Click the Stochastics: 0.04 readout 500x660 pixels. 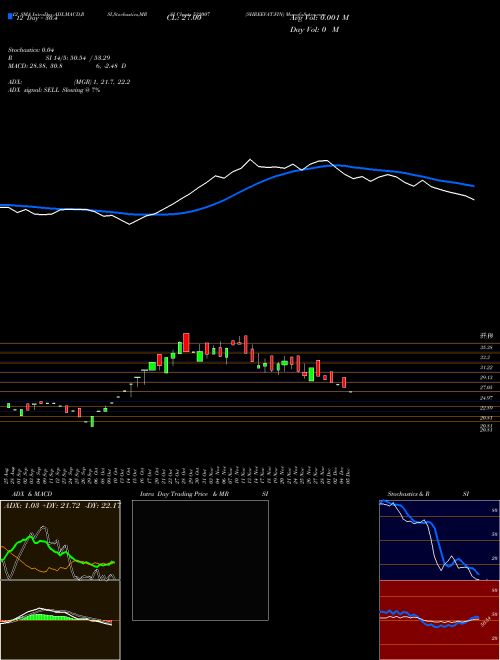coord(29,50)
